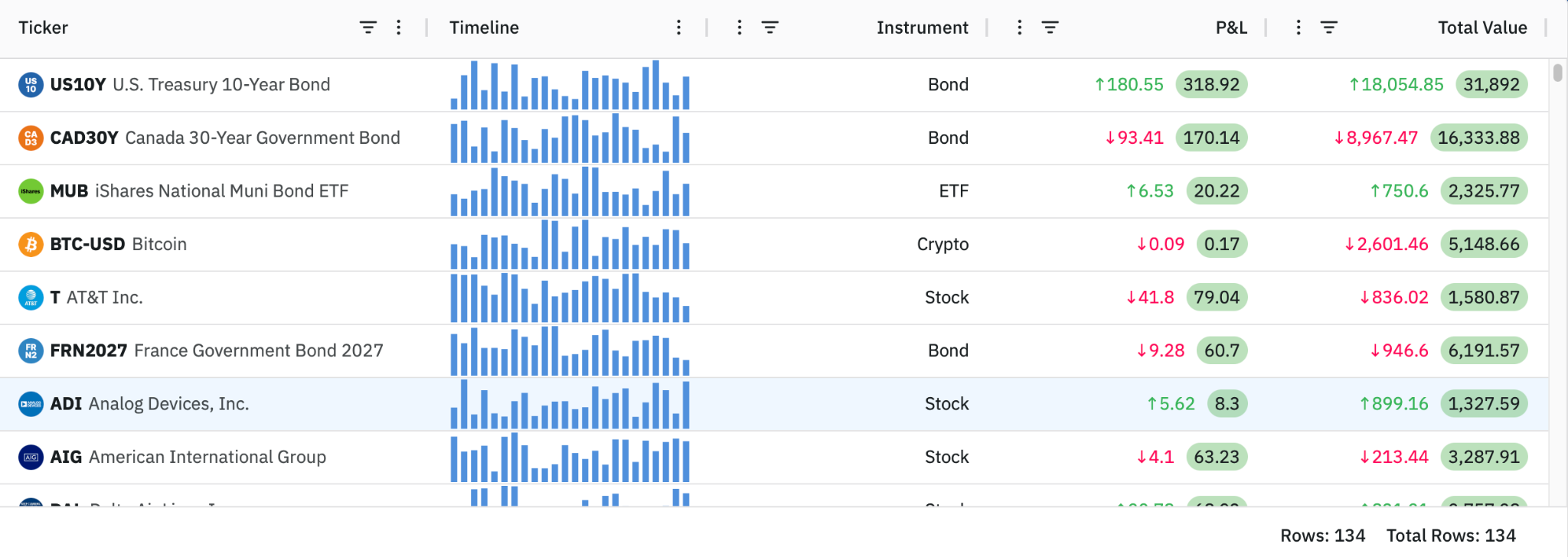Click the MUB timeline sparkline chart
The image size is (1568, 557).
pyautogui.click(x=570, y=191)
